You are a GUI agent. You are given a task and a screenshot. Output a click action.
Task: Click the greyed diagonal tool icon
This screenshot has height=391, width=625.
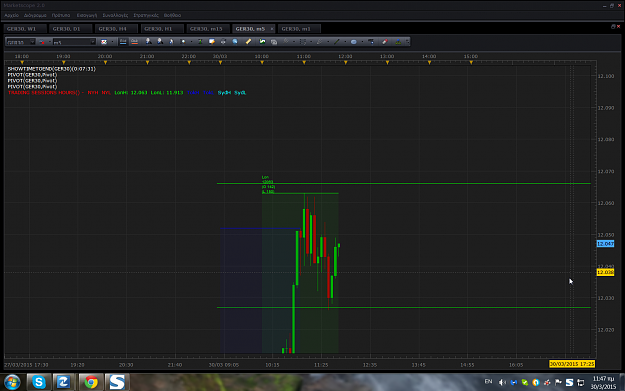click(319, 41)
